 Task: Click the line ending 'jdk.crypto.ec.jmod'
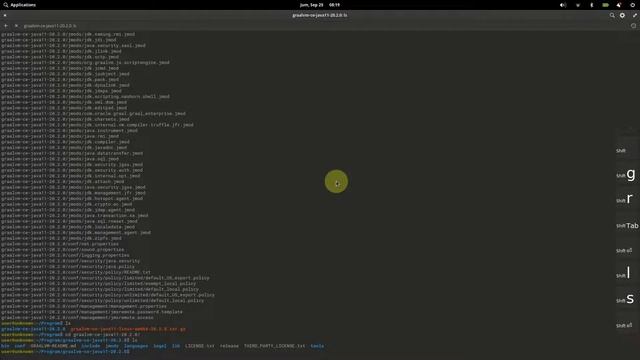pyautogui.click(x=67, y=204)
